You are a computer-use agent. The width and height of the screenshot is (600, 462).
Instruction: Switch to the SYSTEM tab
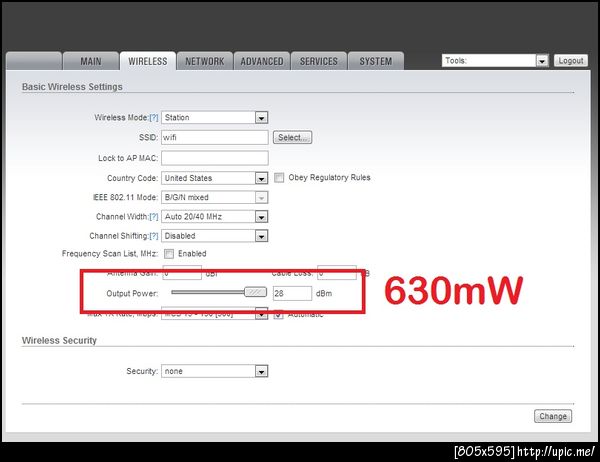[x=376, y=61]
